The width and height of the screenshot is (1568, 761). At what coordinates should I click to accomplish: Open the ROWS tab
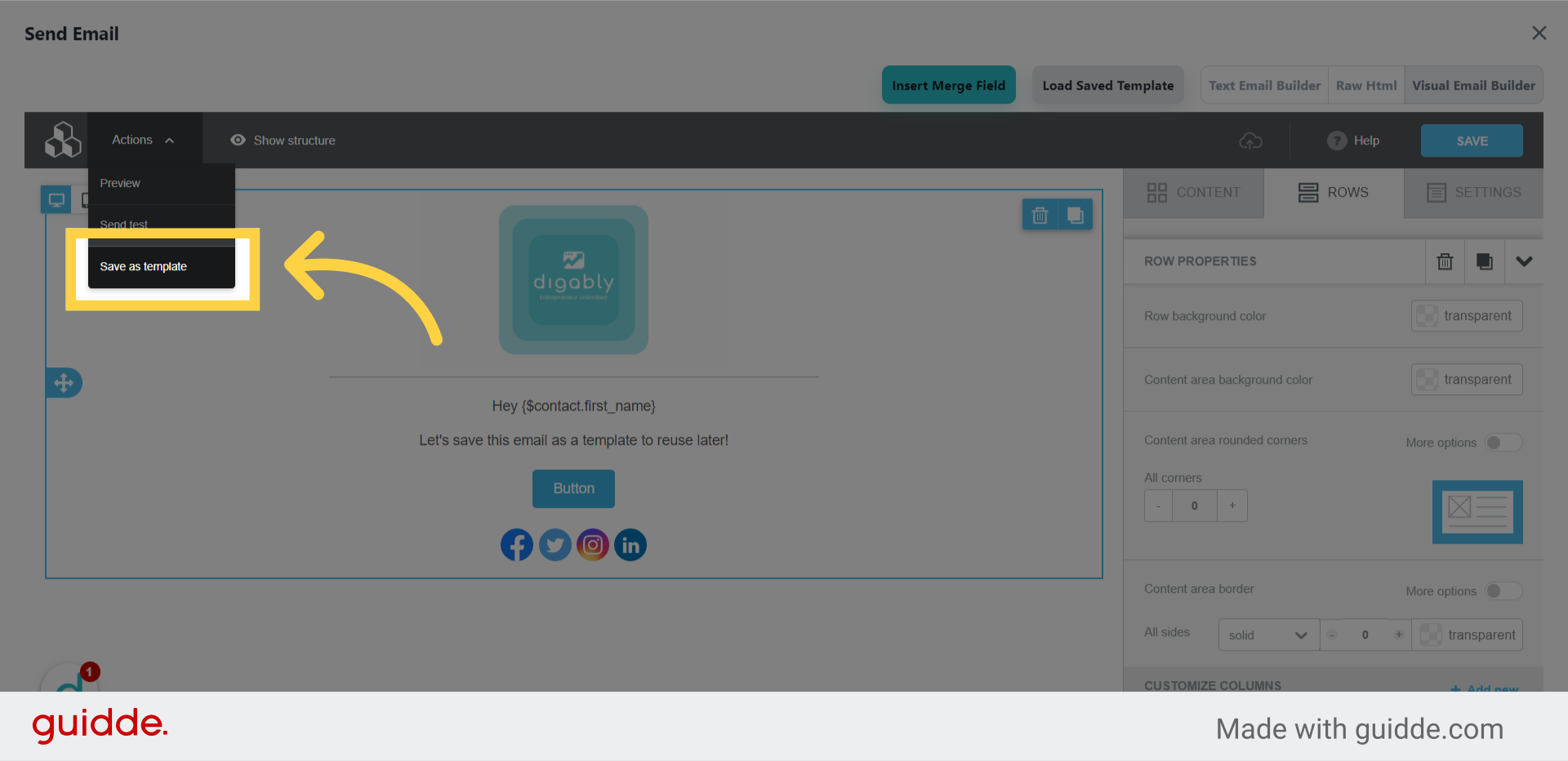click(x=1334, y=193)
